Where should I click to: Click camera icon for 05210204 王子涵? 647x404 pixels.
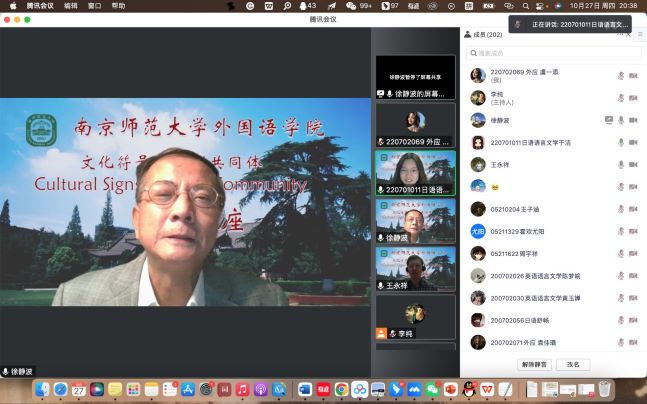pos(633,209)
